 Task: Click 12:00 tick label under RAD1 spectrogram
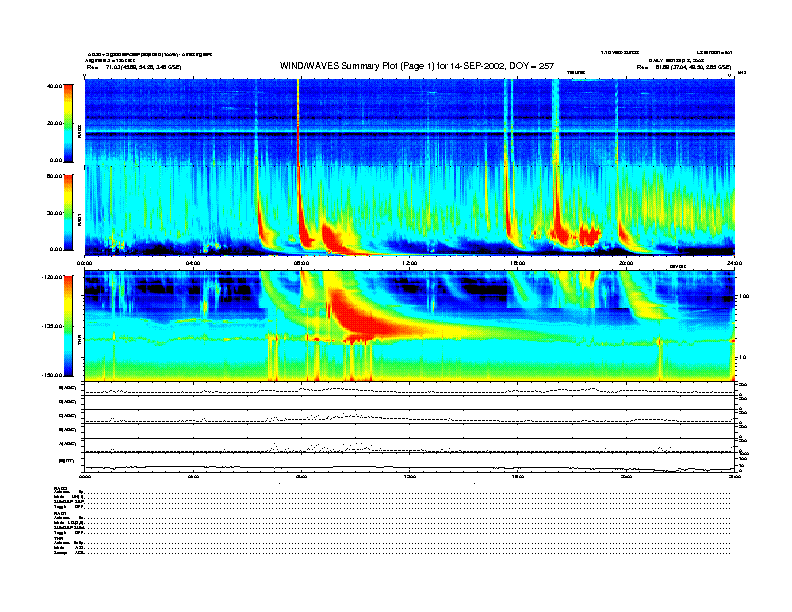click(410, 263)
